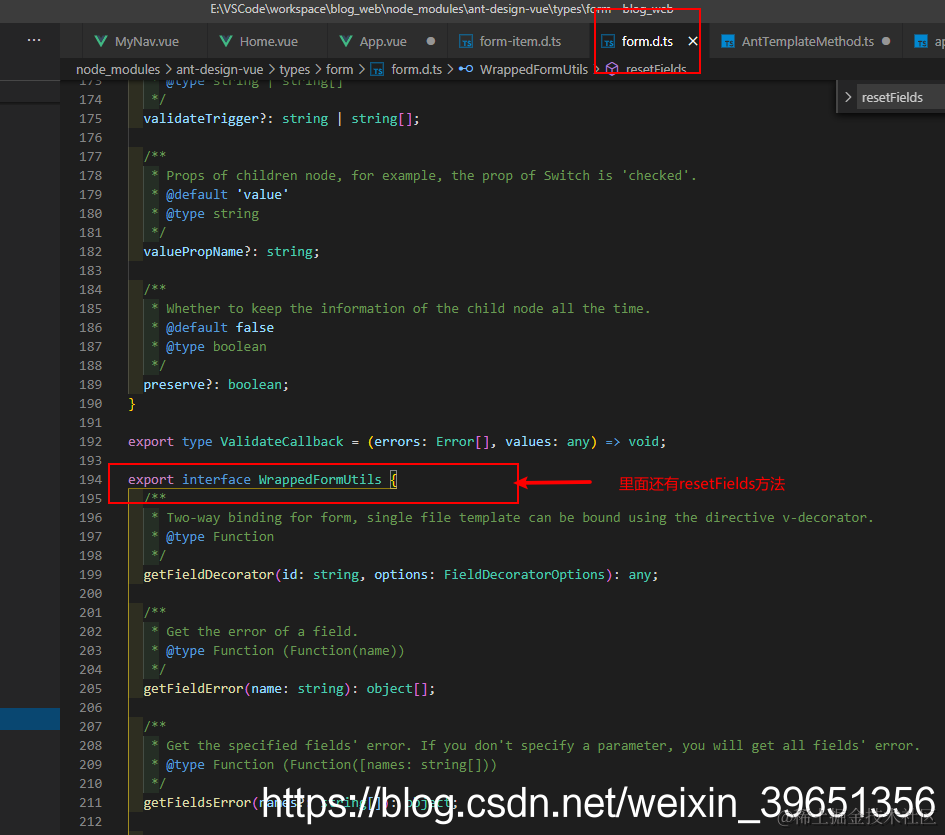945x835 pixels.
Task: Click TypeScript icon on form.d.ts tab
Action: [x=608, y=41]
